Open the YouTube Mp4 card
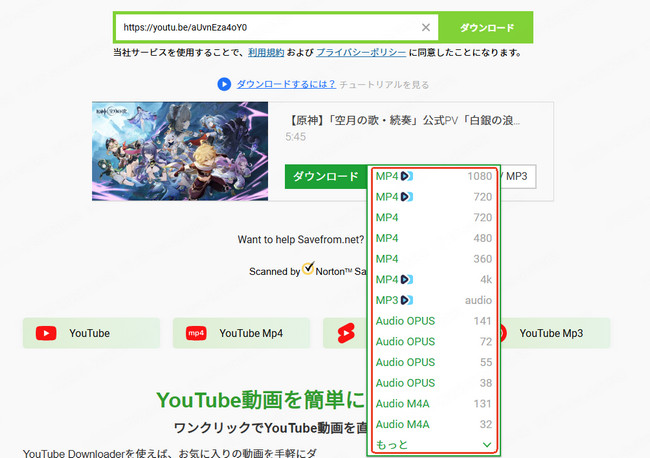The width and height of the screenshot is (650, 458). coord(241,333)
